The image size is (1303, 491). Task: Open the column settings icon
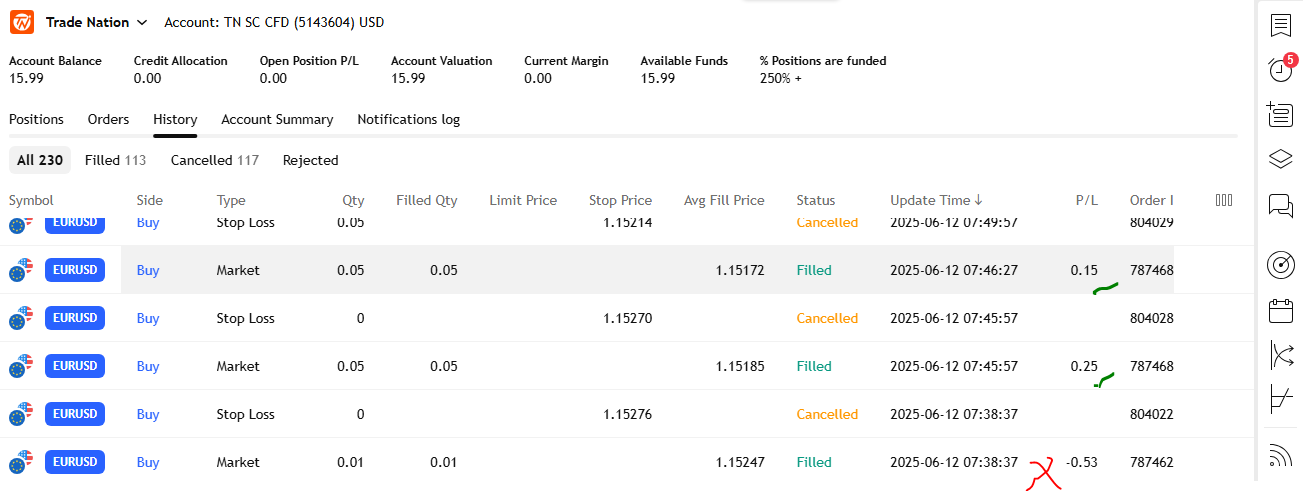coord(1223,200)
